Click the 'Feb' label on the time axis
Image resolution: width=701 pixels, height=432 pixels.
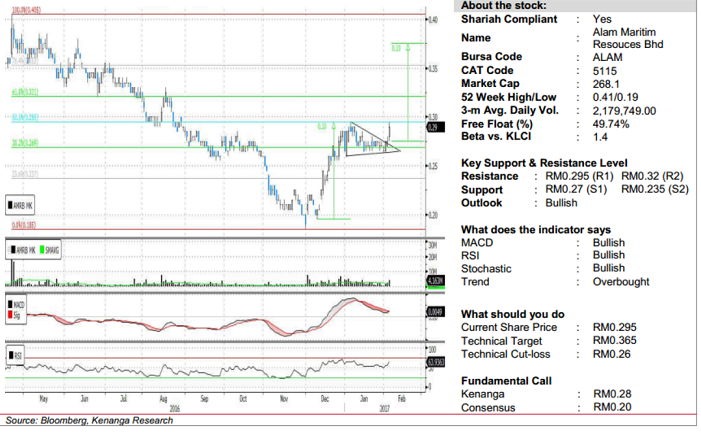coord(401,398)
